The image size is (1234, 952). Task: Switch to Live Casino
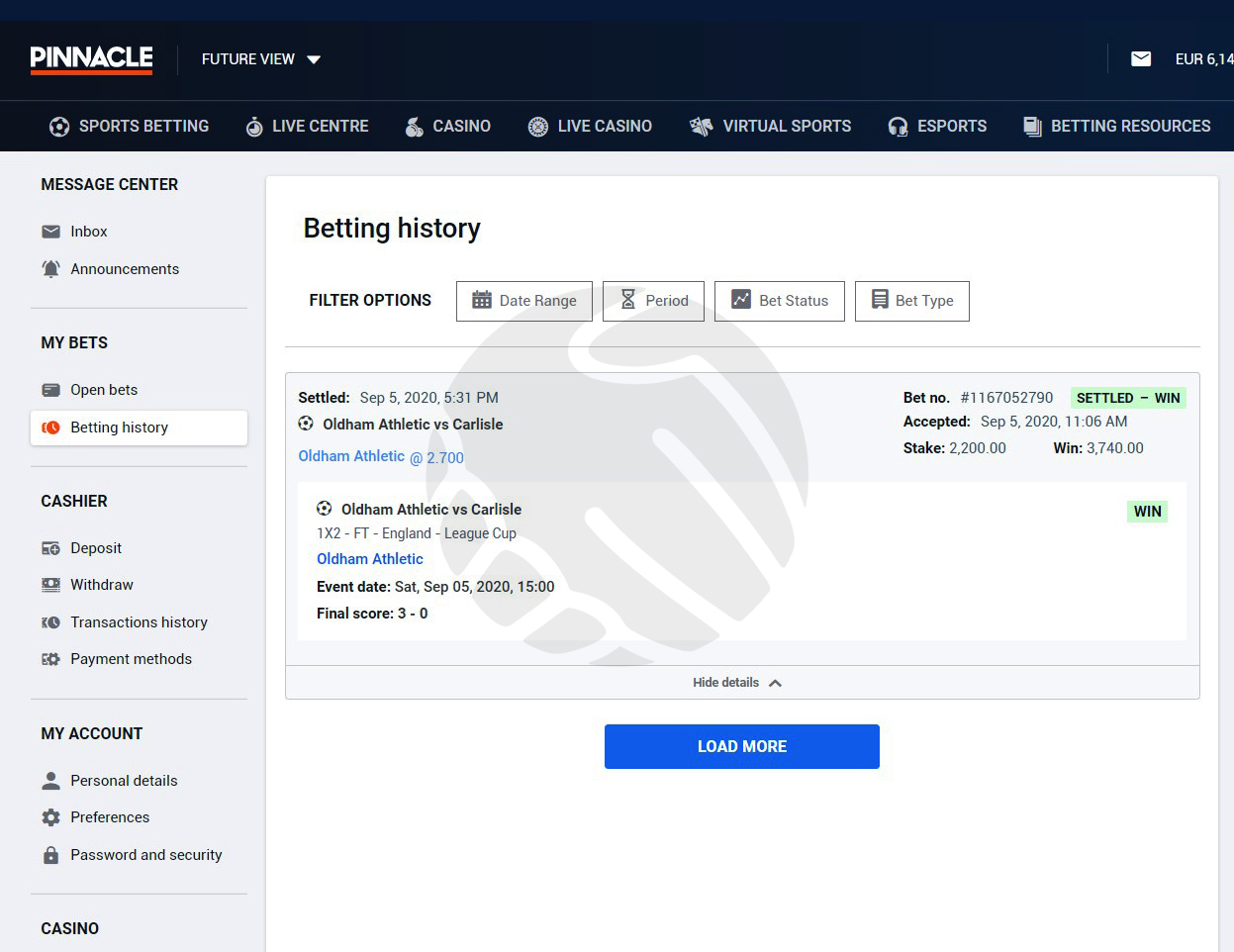[590, 127]
